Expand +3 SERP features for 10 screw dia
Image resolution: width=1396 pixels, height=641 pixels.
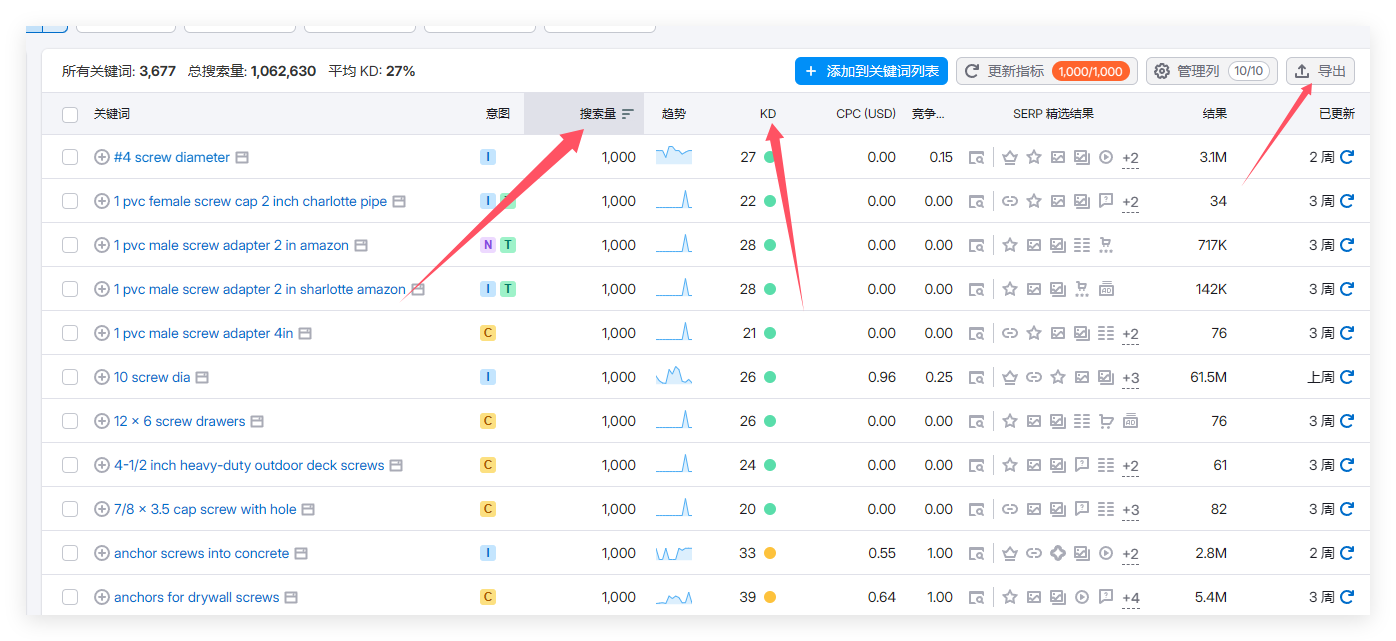[x=1130, y=378]
